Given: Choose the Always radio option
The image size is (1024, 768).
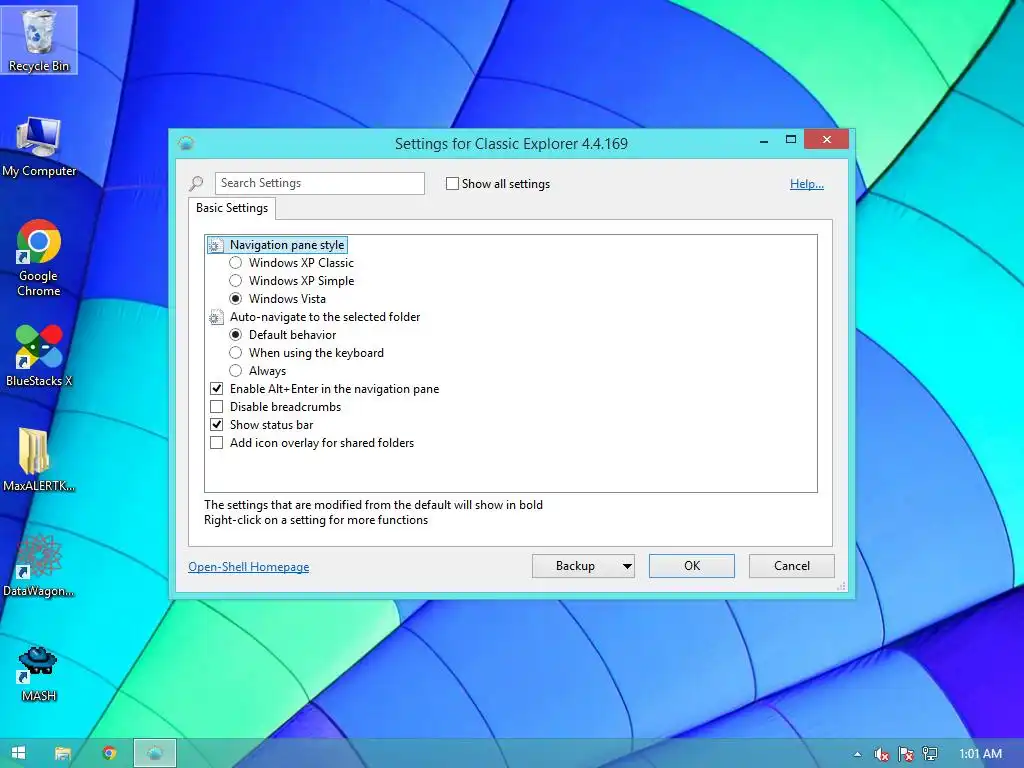Looking at the screenshot, I should [x=236, y=371].
